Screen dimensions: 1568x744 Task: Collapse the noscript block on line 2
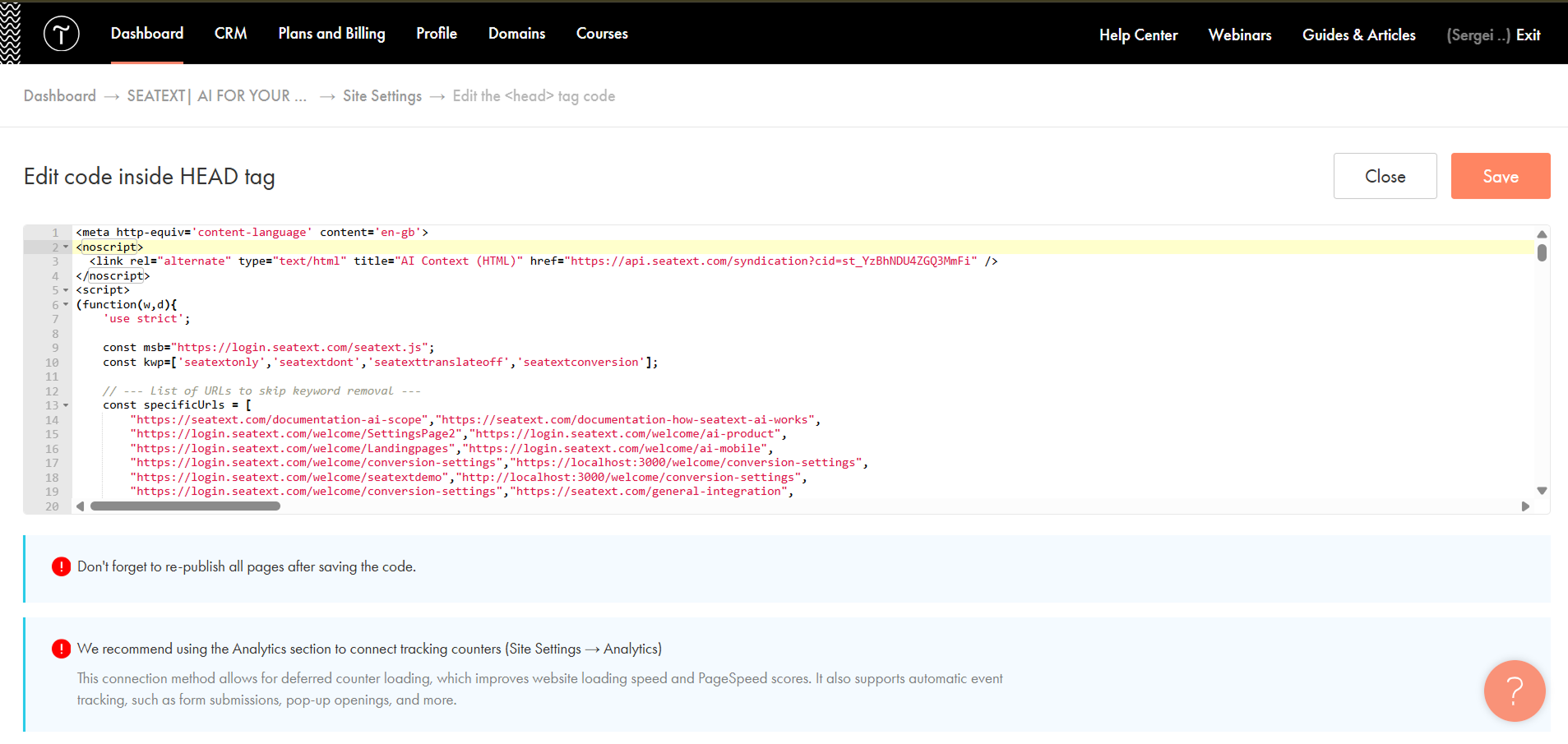[x=66, y=247]
